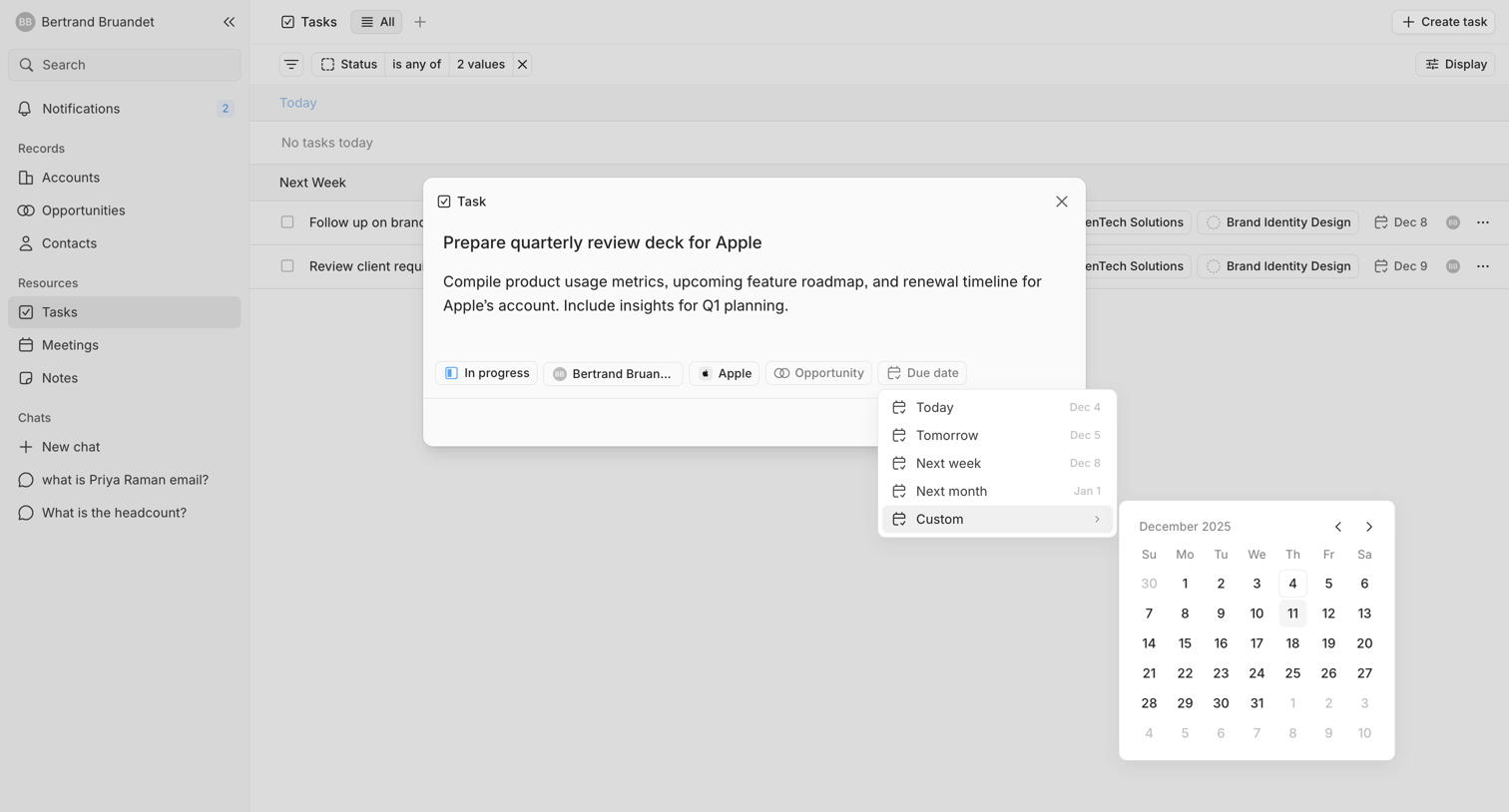1509x812 pixels.
Task: Click Brand Identity Design on the Dec 8 row
Action: (1277, 222)
